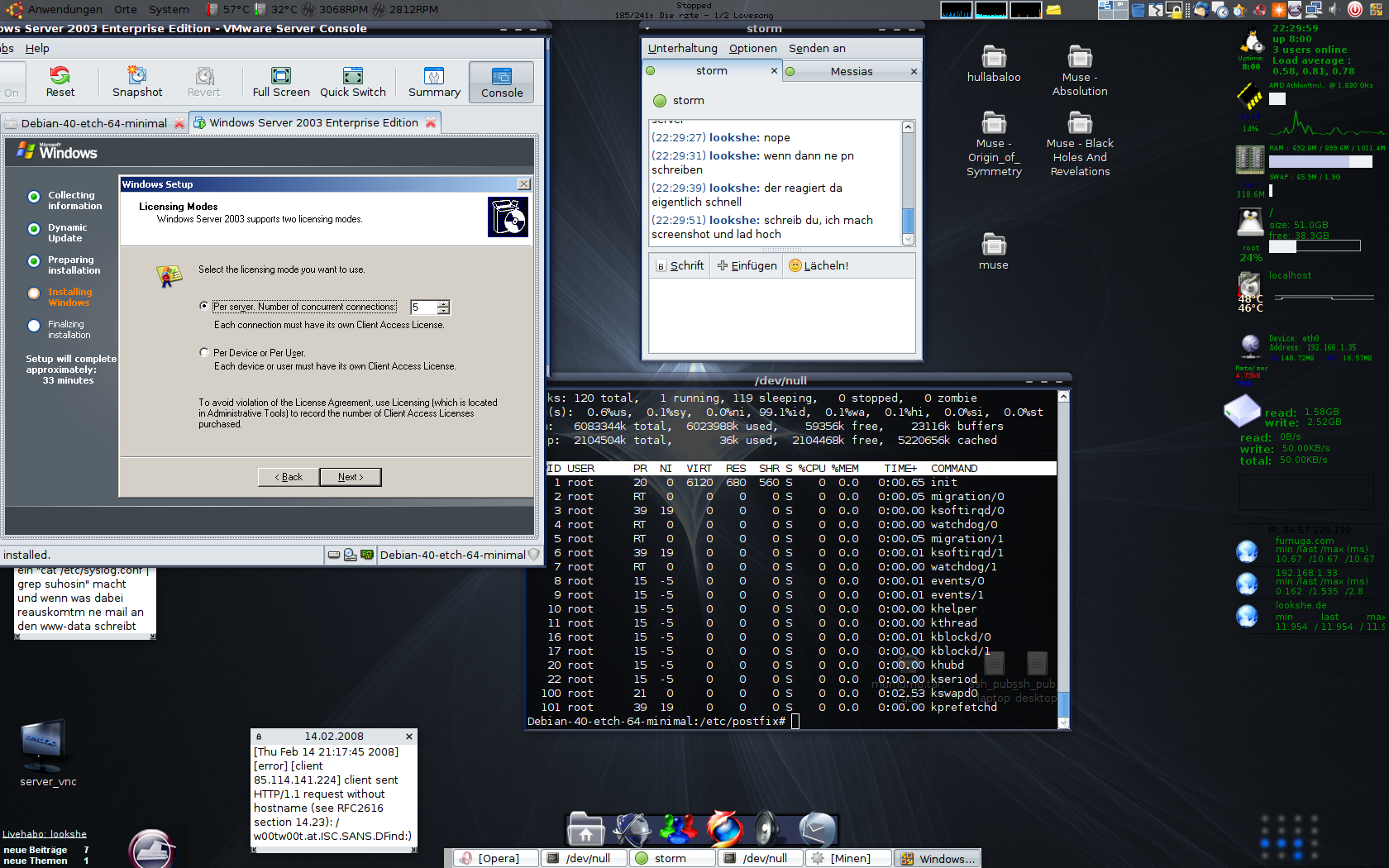This screenshot has width=1389, height=868.
Task: Click the Schrift button in chat
Action: [680, 265]
